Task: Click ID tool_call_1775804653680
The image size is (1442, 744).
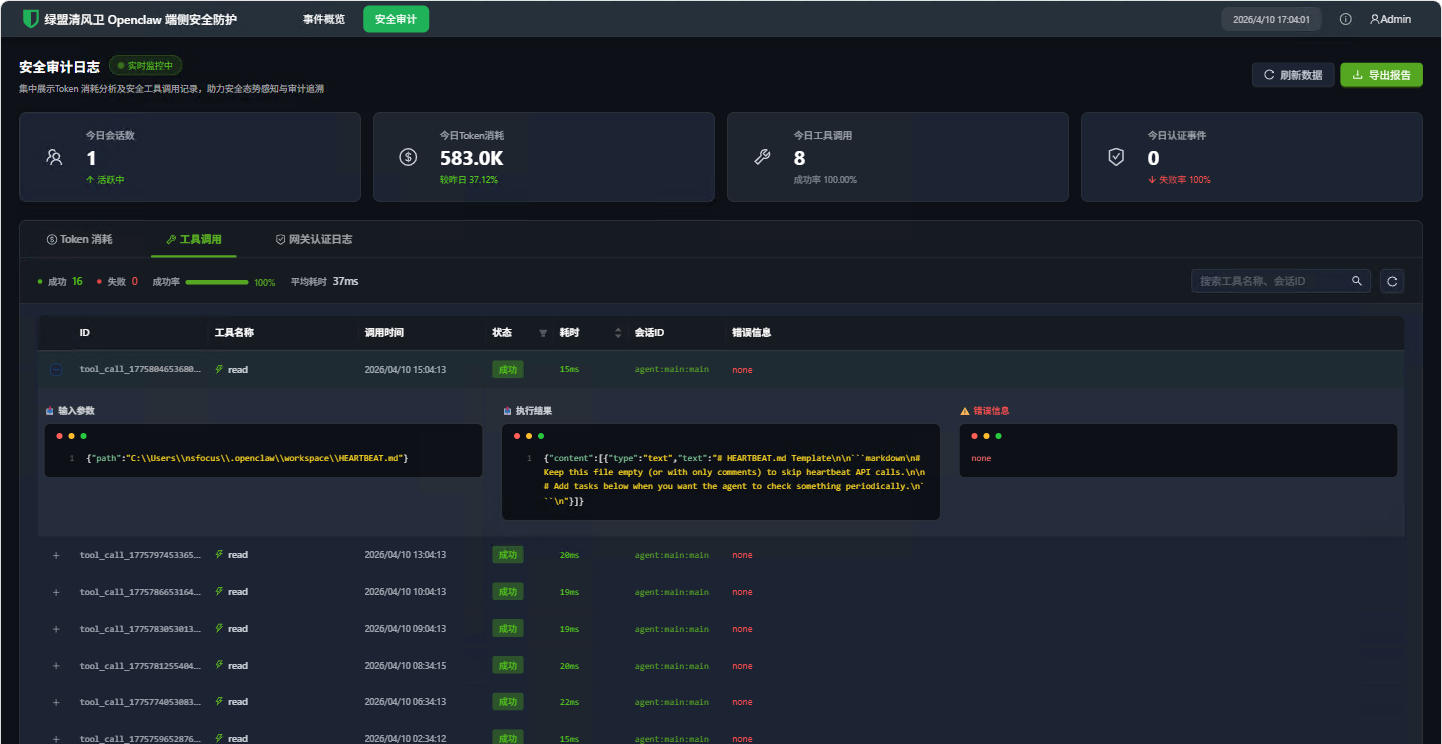Action: 140,370
